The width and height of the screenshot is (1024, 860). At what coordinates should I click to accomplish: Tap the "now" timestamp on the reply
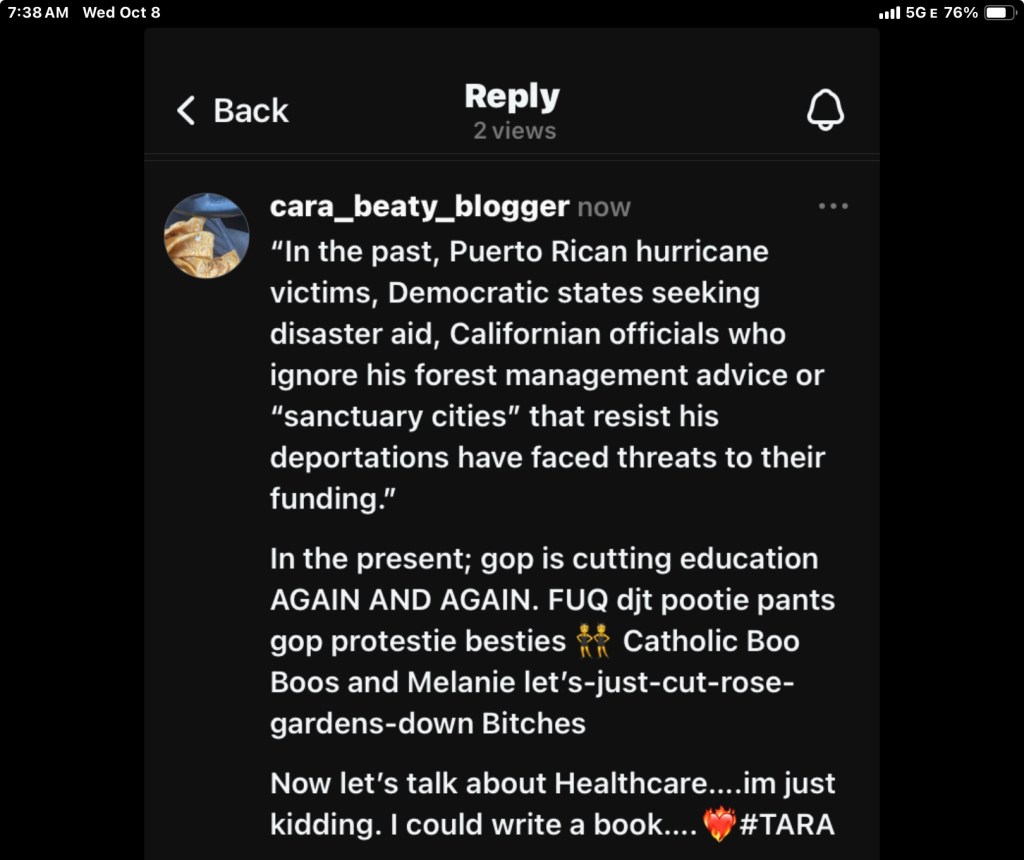[x=604, y=207]
